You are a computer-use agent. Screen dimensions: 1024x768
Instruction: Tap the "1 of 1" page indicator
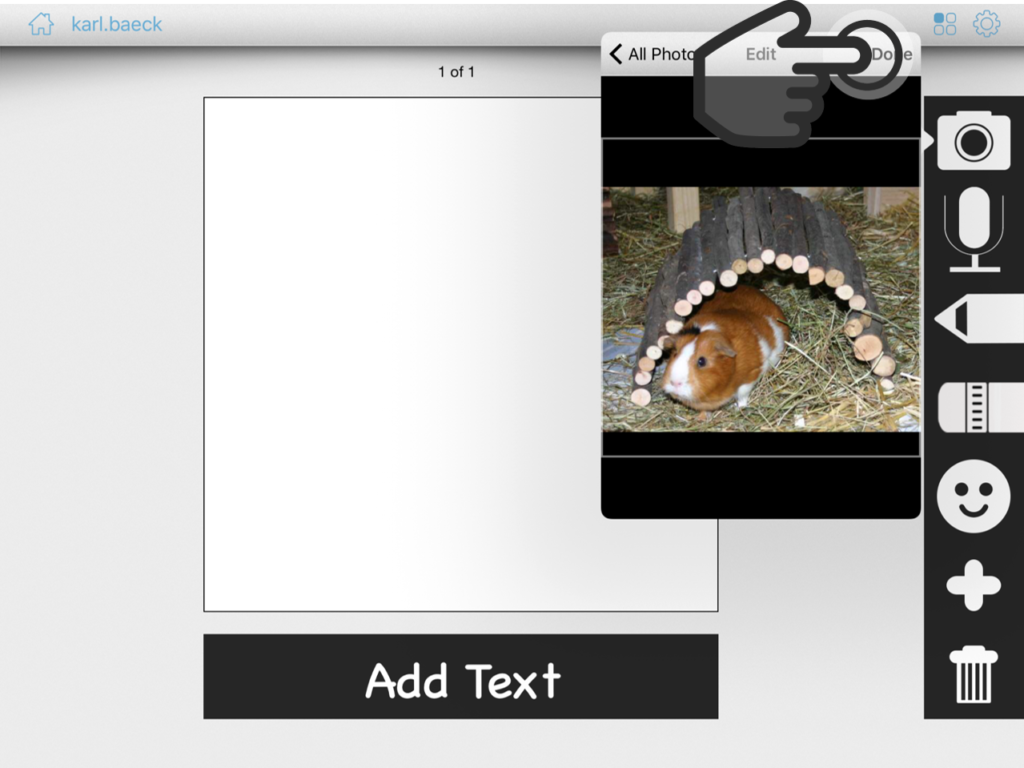[456, 72]
